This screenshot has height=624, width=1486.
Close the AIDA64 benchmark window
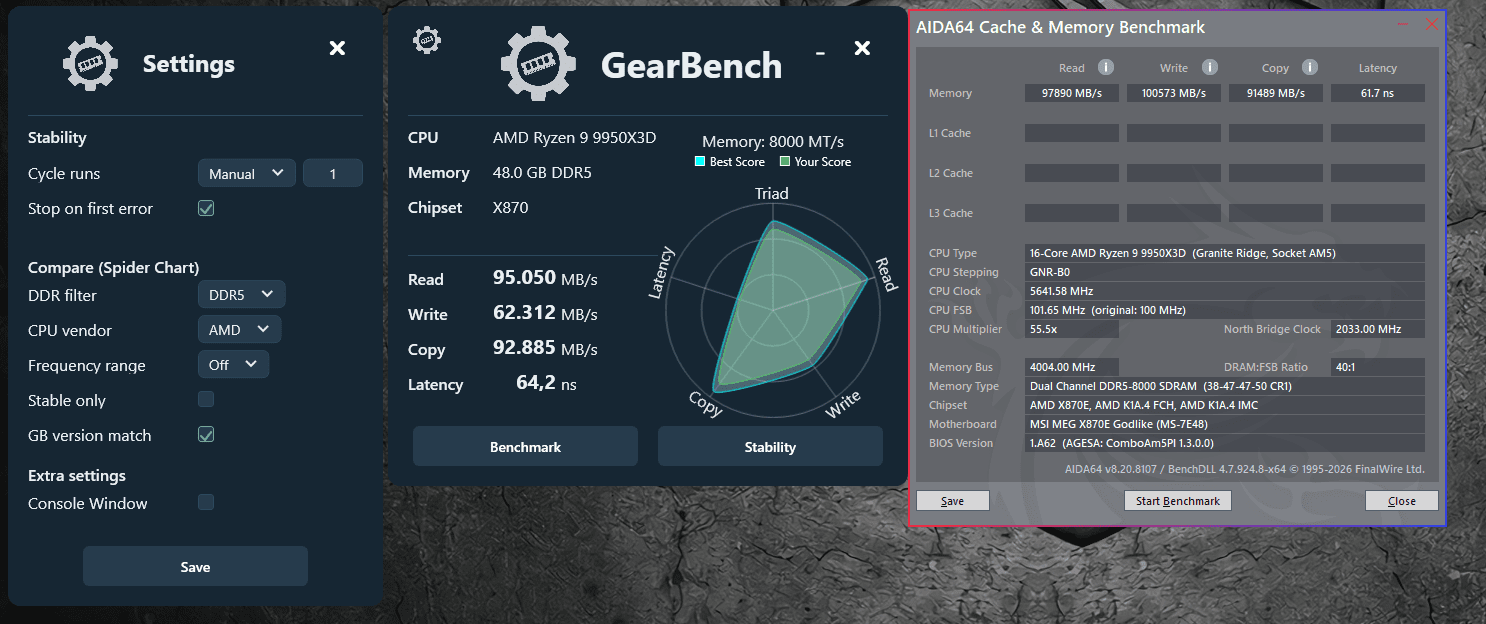(x=1431, y=24)
